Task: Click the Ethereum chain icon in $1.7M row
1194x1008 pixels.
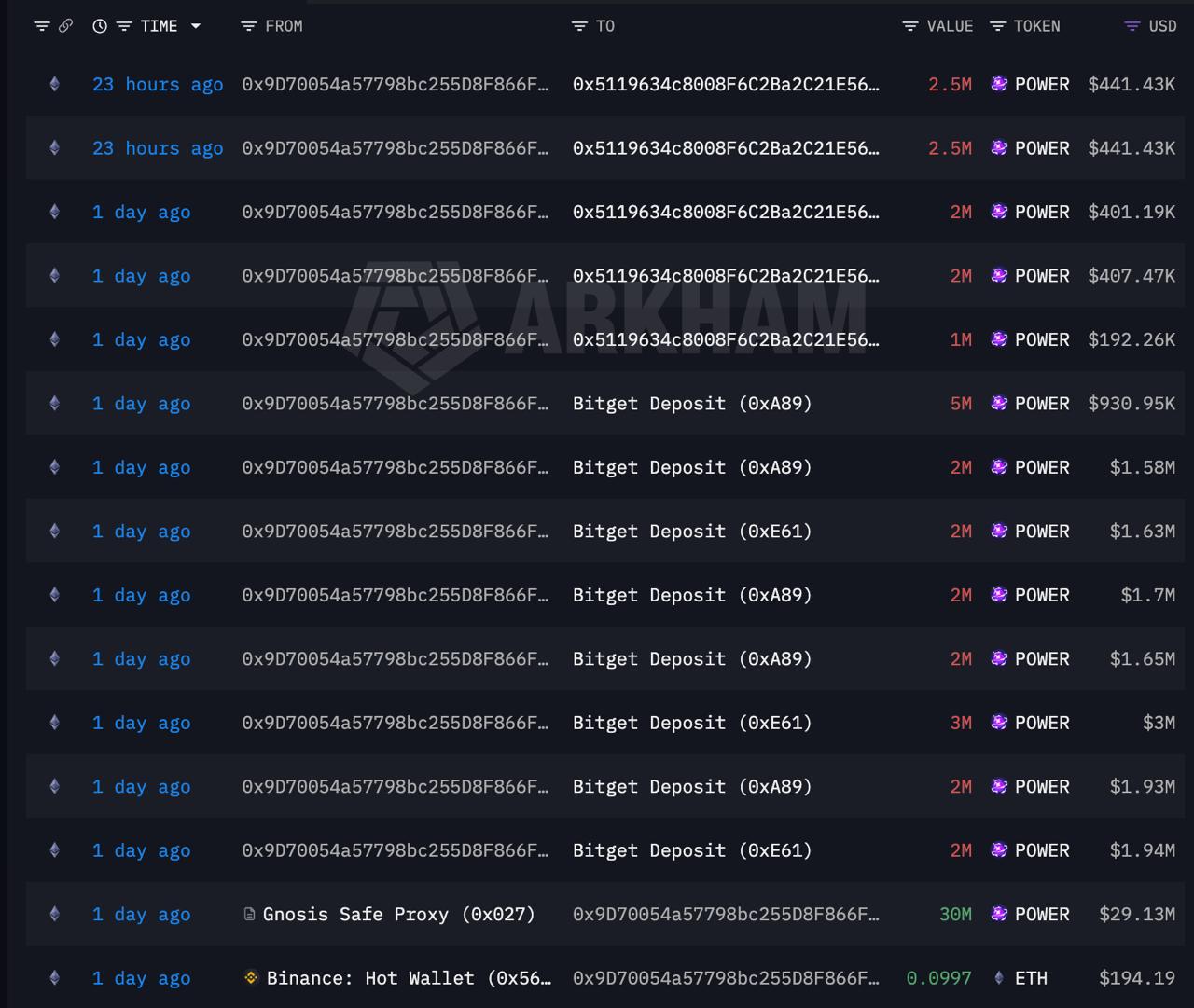Action: click(x=54, y=595)
